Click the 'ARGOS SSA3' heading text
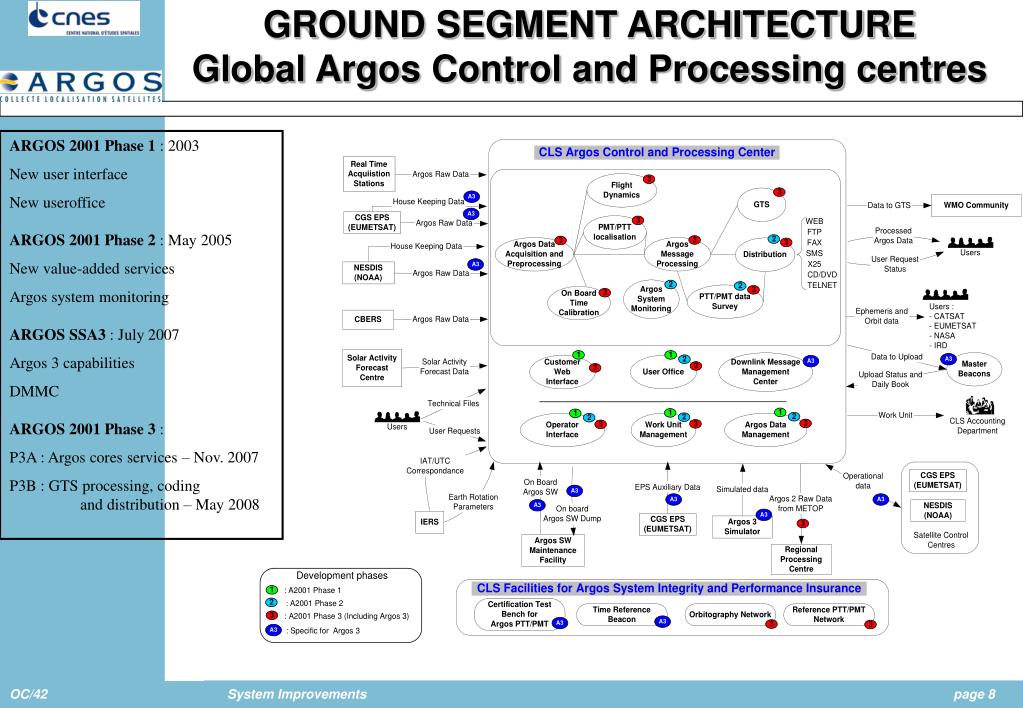Image resolution: width=1023 pixels, height=708 pixels. [x=57, y=335]
